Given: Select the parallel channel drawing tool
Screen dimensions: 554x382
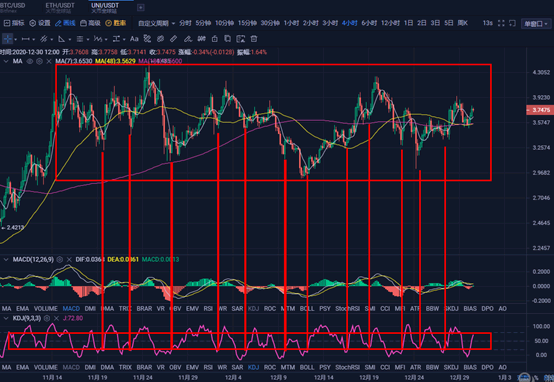Looking at the screenshot, I should click(43, 39).
